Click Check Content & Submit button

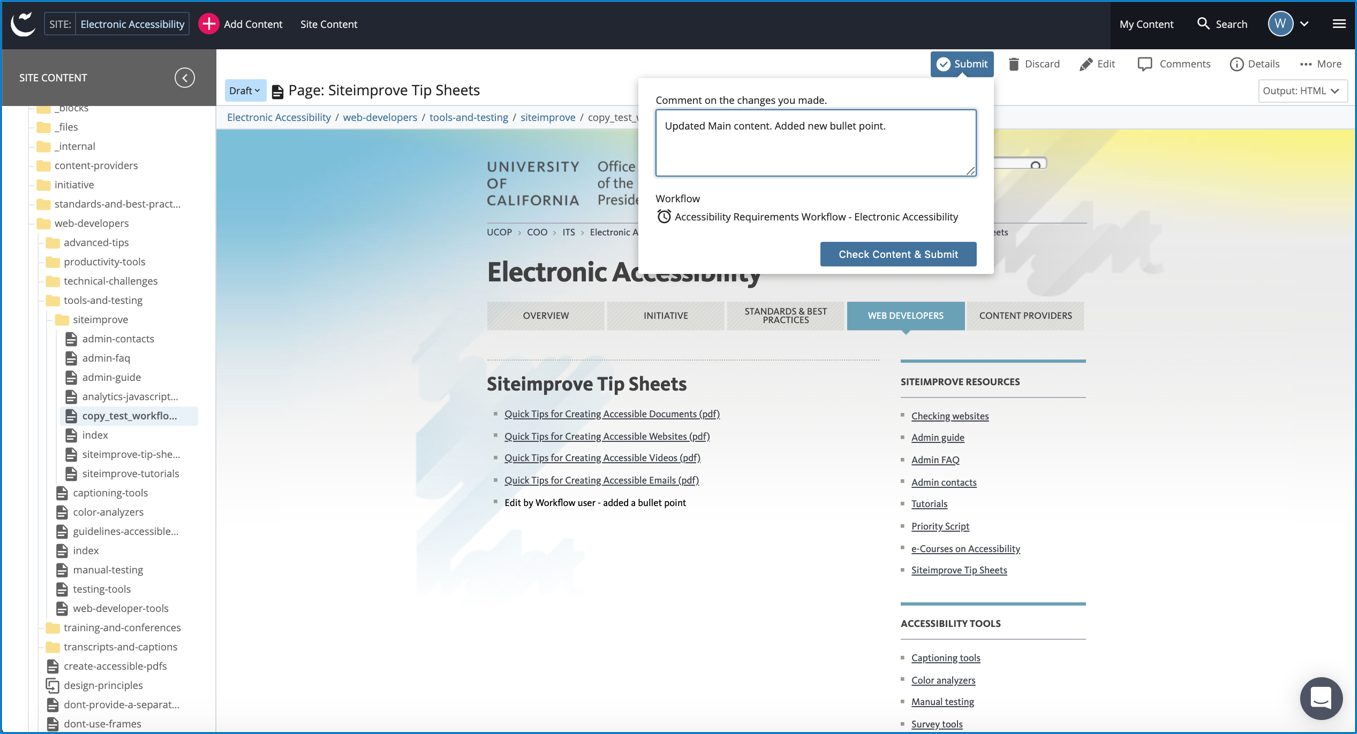898,254
